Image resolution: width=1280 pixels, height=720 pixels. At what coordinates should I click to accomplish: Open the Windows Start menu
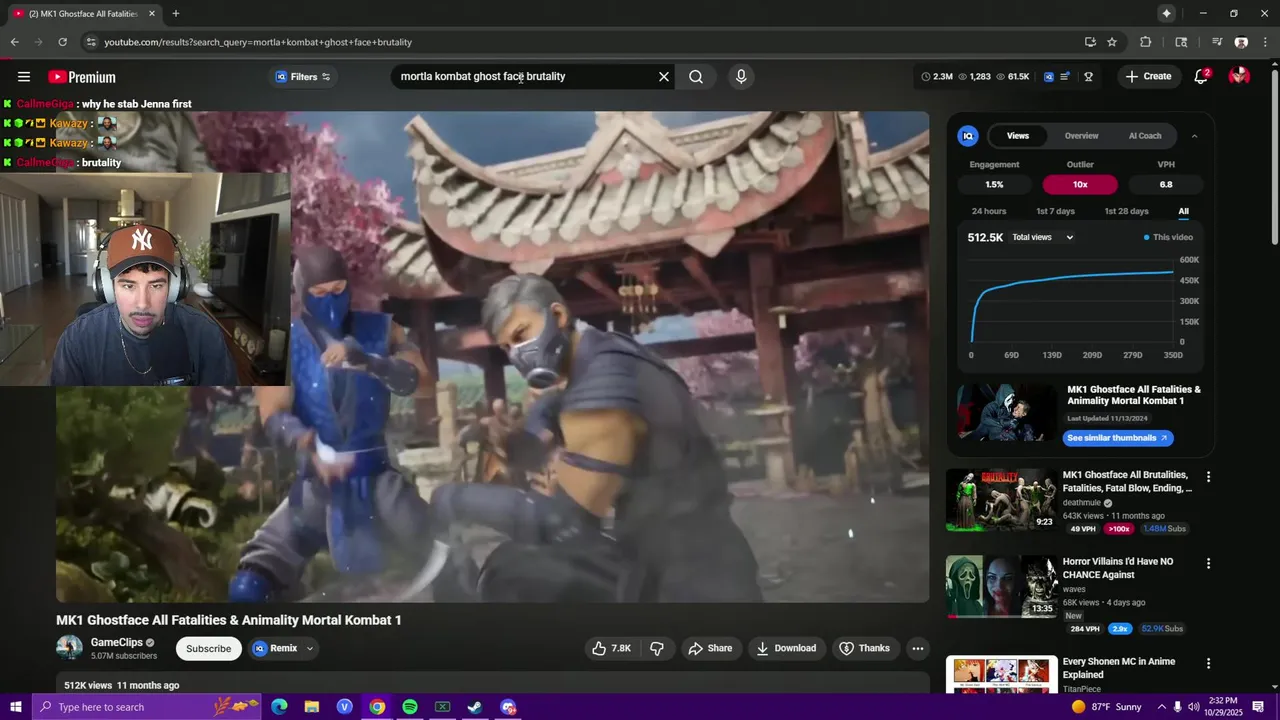tap(15, 707)
